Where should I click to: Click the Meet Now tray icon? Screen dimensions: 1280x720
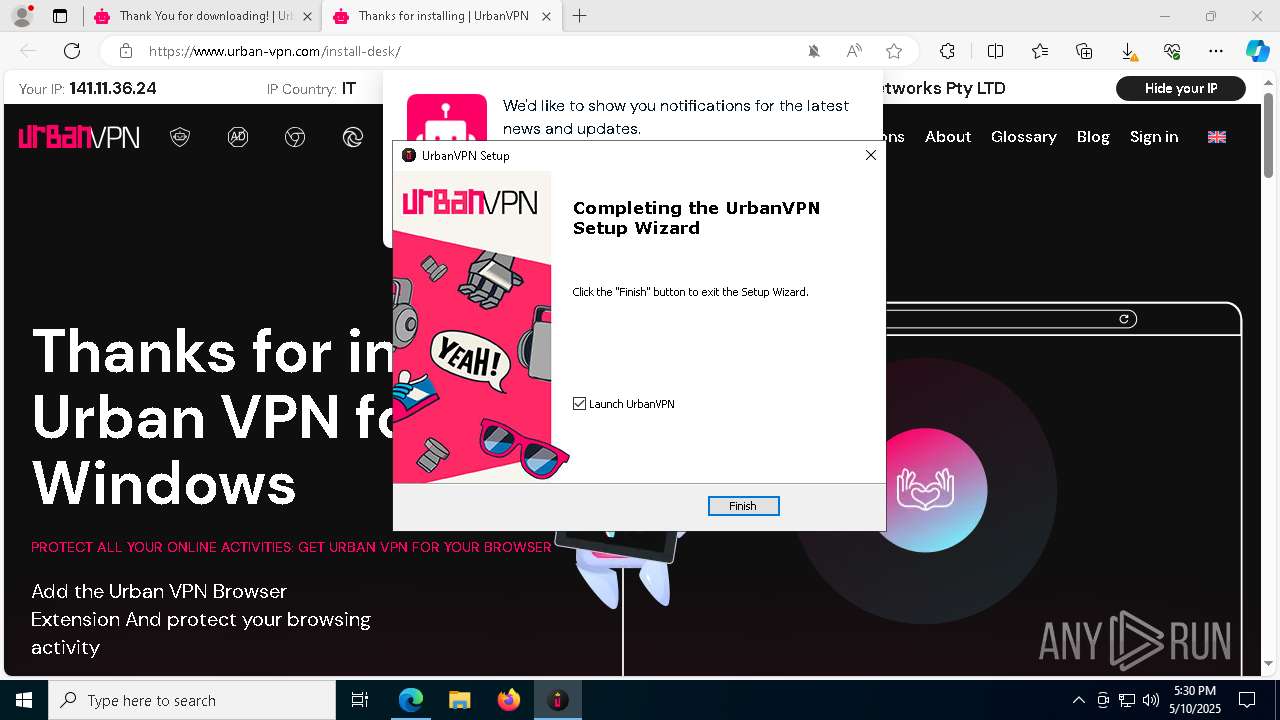[x=1103, y=700]
